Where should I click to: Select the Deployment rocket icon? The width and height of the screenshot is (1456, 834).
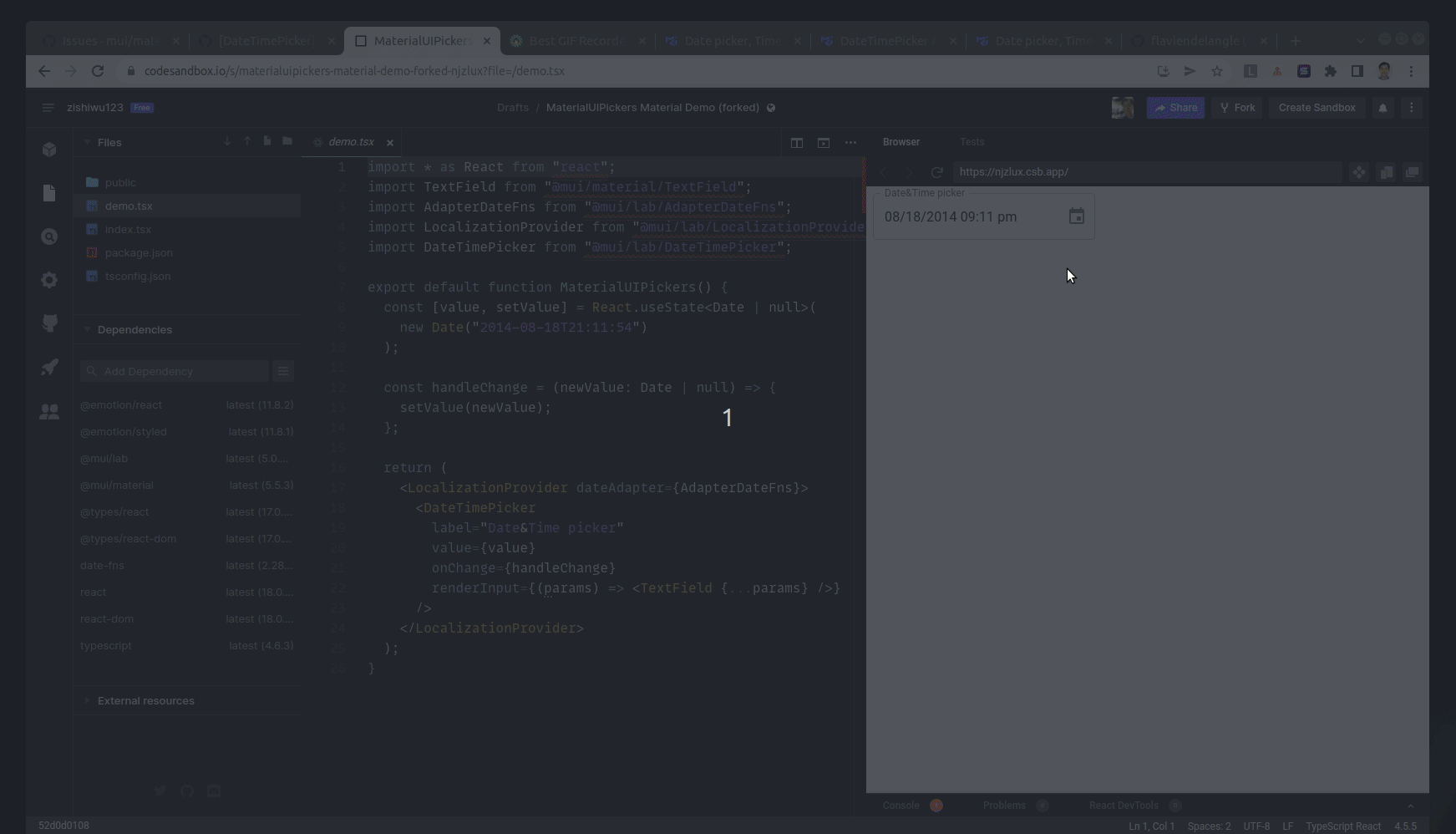pyautogui.click(x=49, y=367)
